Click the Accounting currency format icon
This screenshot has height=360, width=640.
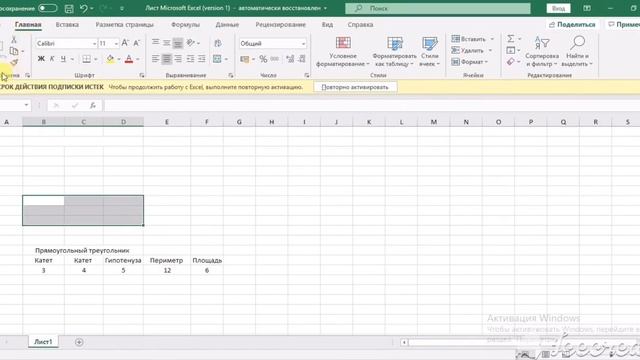tap(244, 59)
